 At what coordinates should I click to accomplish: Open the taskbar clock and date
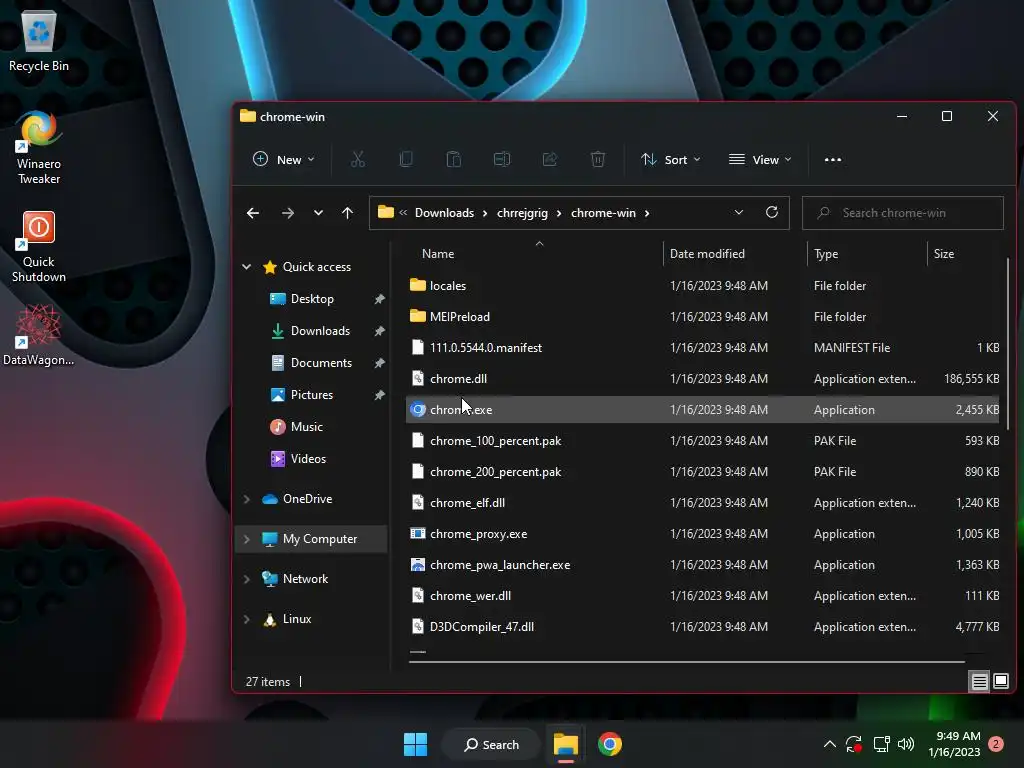tap(954, 744)
